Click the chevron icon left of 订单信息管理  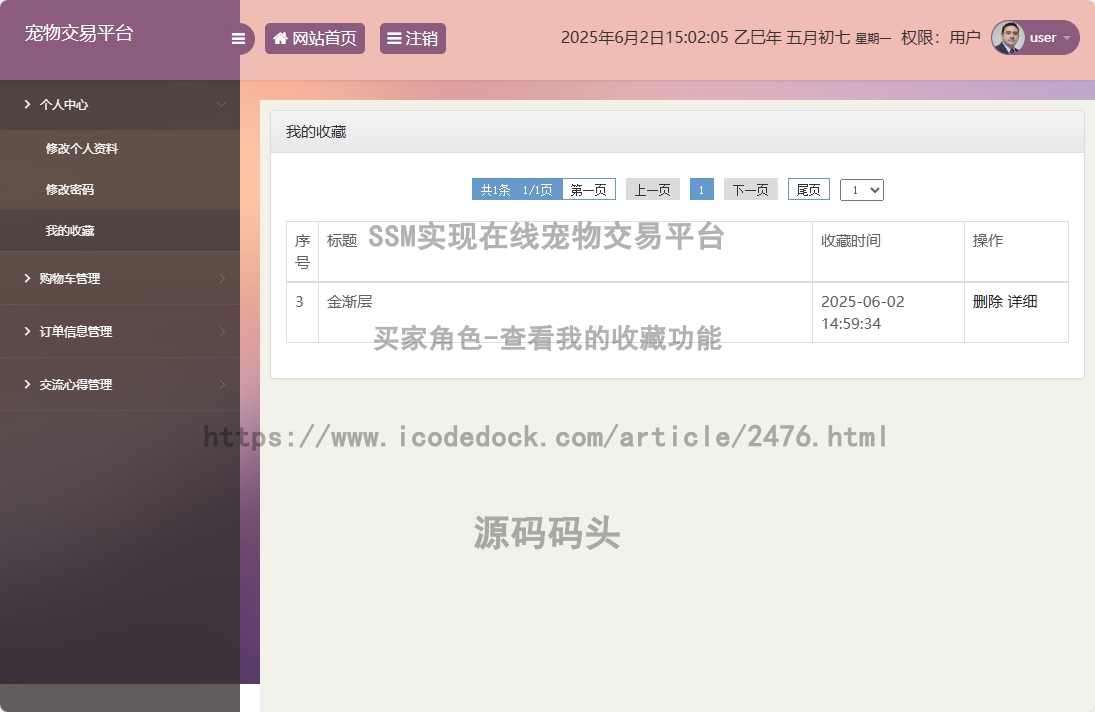click(x=27, y=331)
